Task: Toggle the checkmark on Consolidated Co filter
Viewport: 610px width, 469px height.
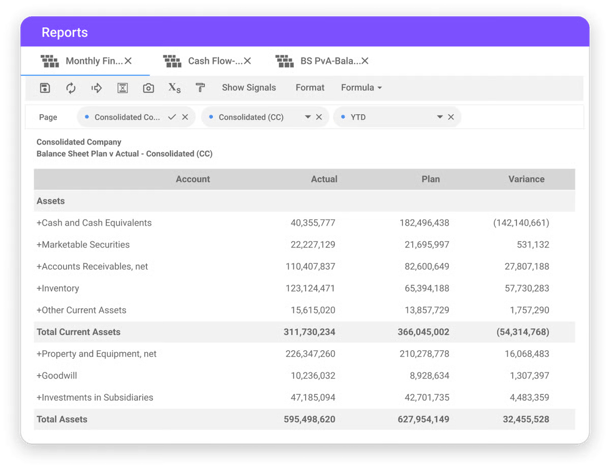Action: click(x=172, y=117)
